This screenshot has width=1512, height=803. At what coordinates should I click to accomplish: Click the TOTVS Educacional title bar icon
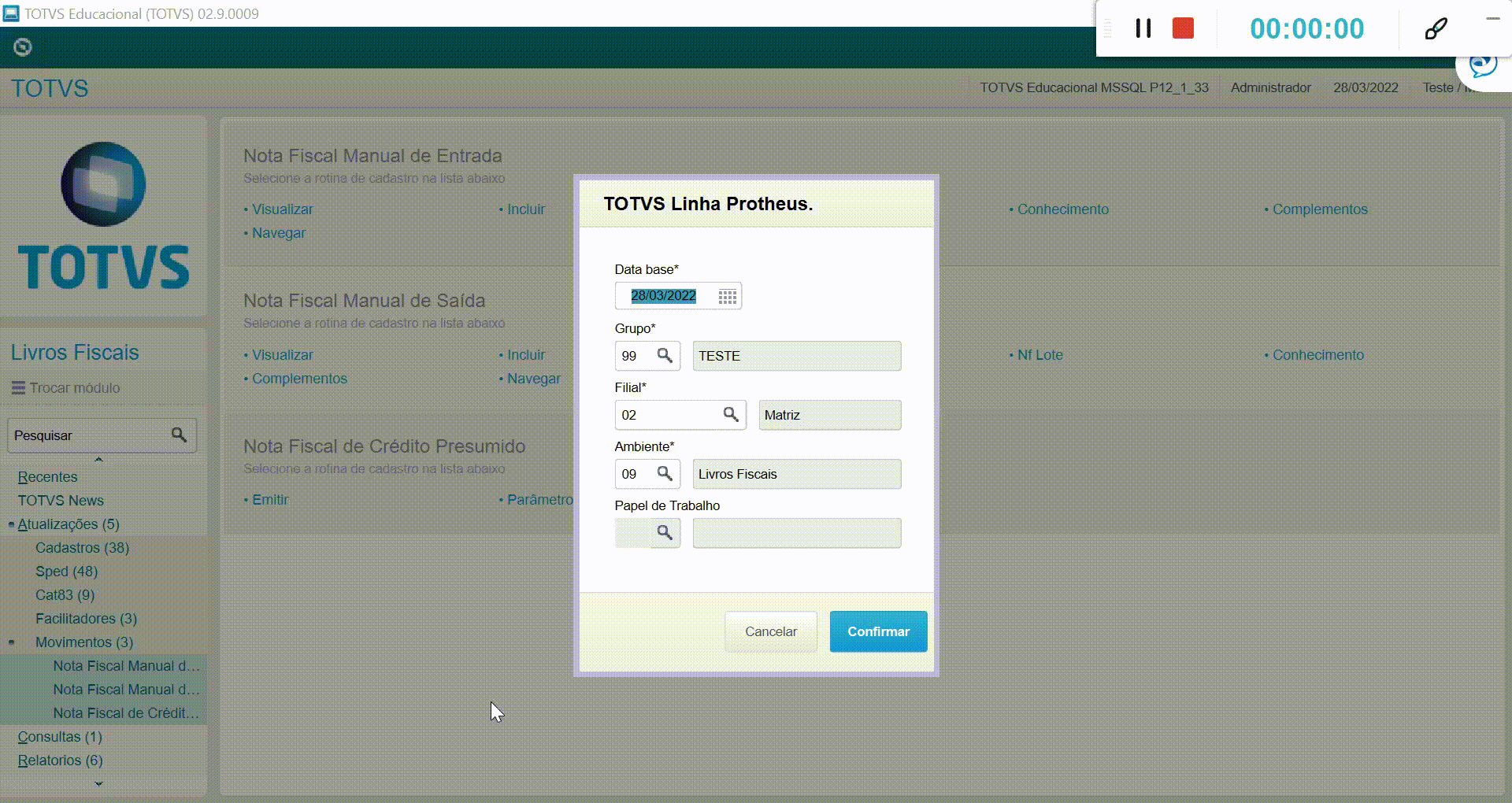(11, 13)
